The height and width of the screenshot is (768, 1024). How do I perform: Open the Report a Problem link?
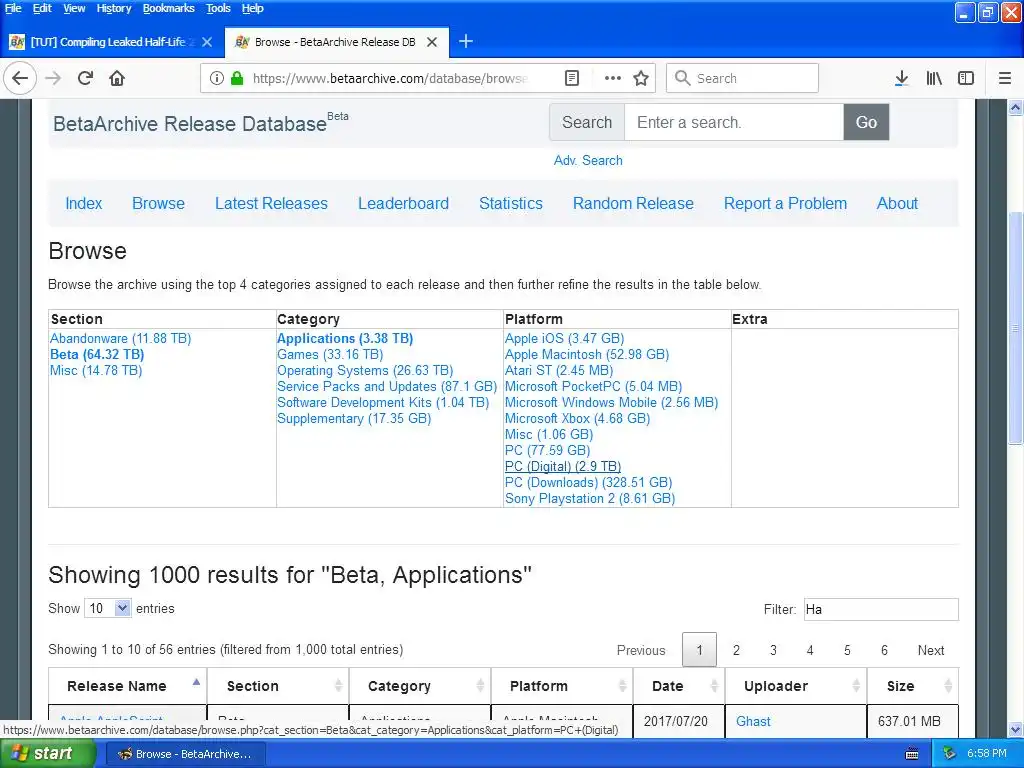(785, 204)
